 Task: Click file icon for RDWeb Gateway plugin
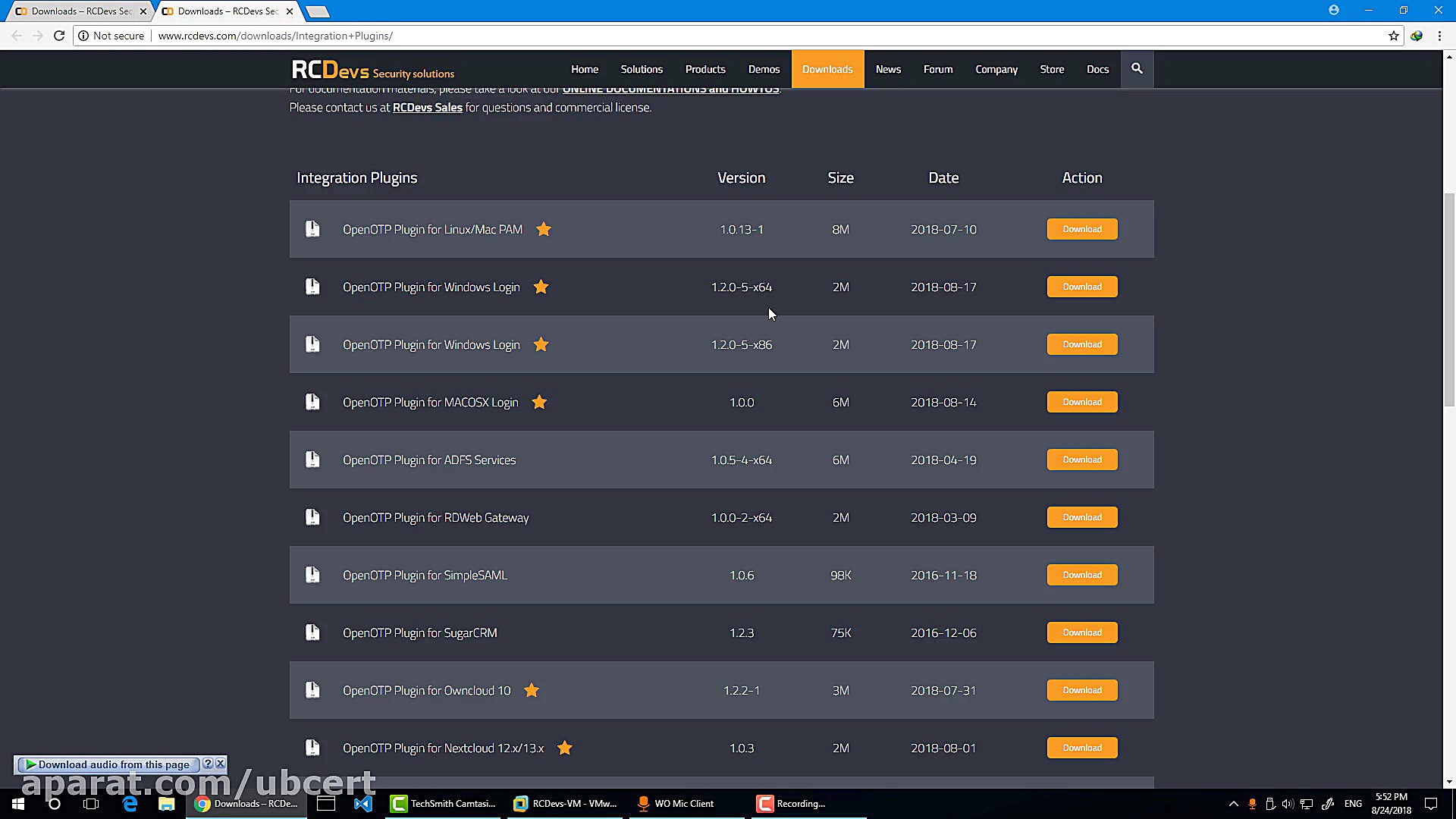coord(312,517)
